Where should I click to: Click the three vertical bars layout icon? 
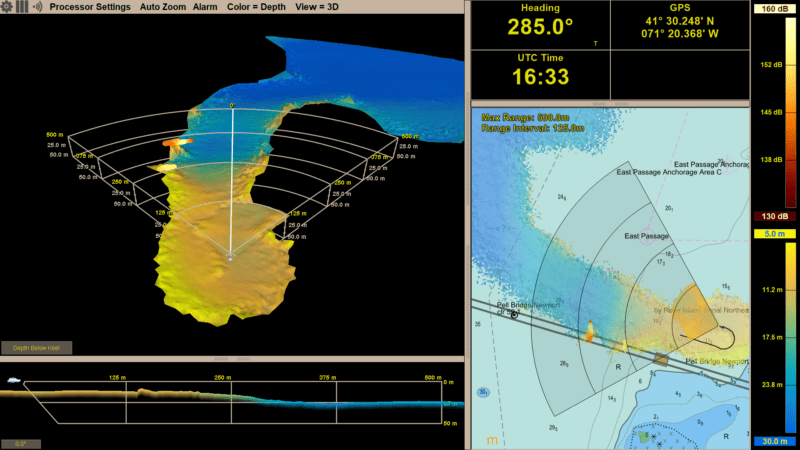[21, 6]
